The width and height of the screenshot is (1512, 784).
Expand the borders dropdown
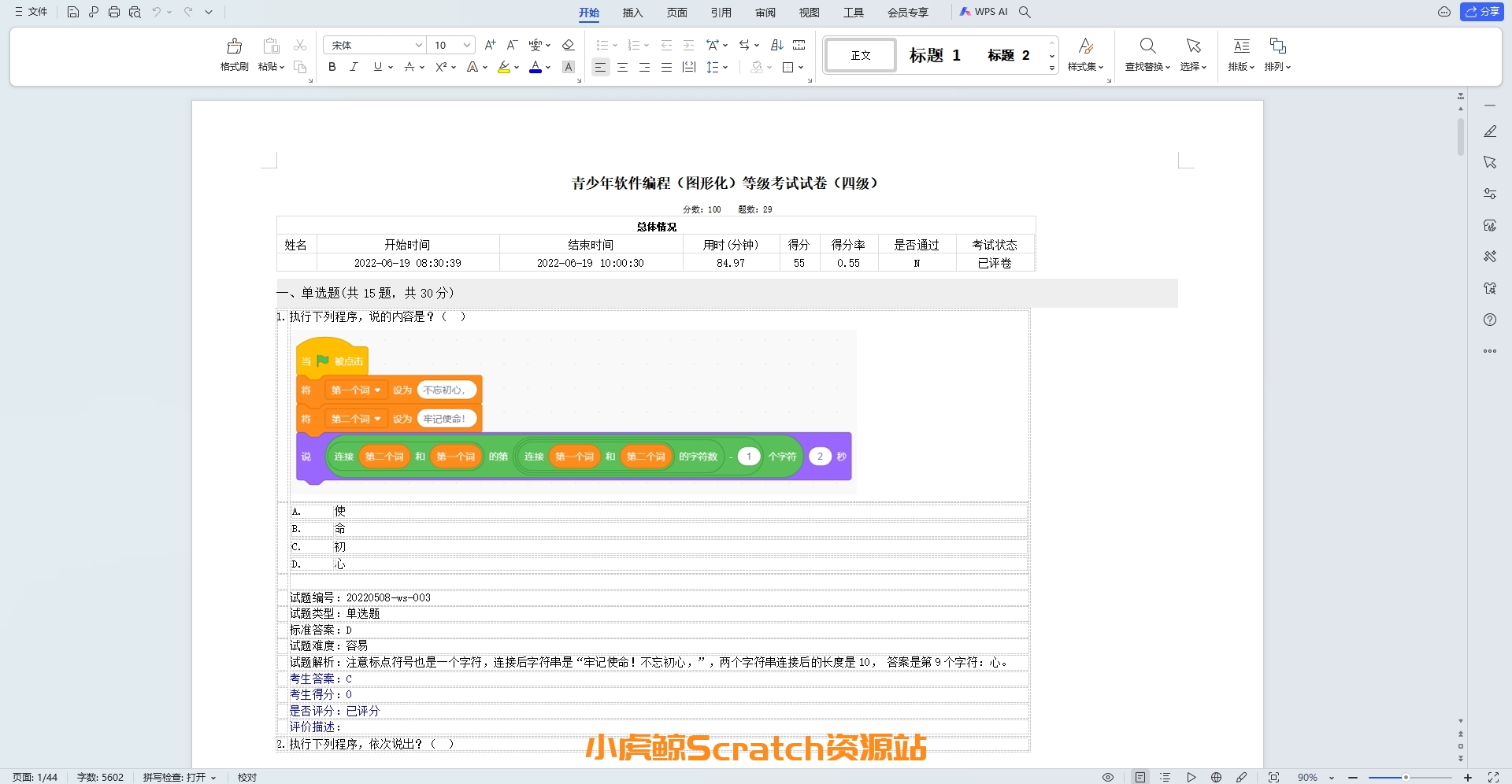pos(801,68)
